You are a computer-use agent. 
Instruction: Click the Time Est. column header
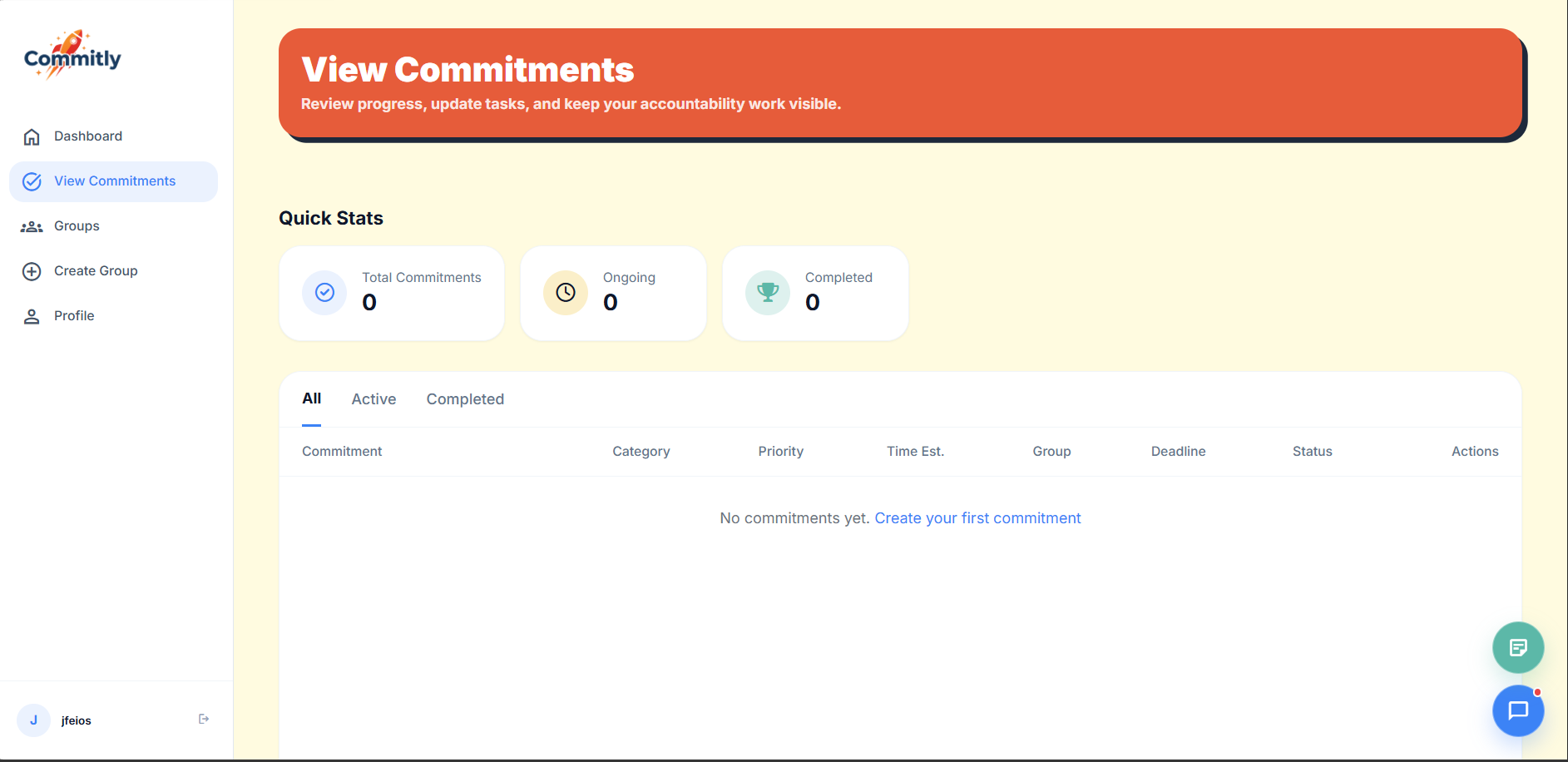(915, 452)
